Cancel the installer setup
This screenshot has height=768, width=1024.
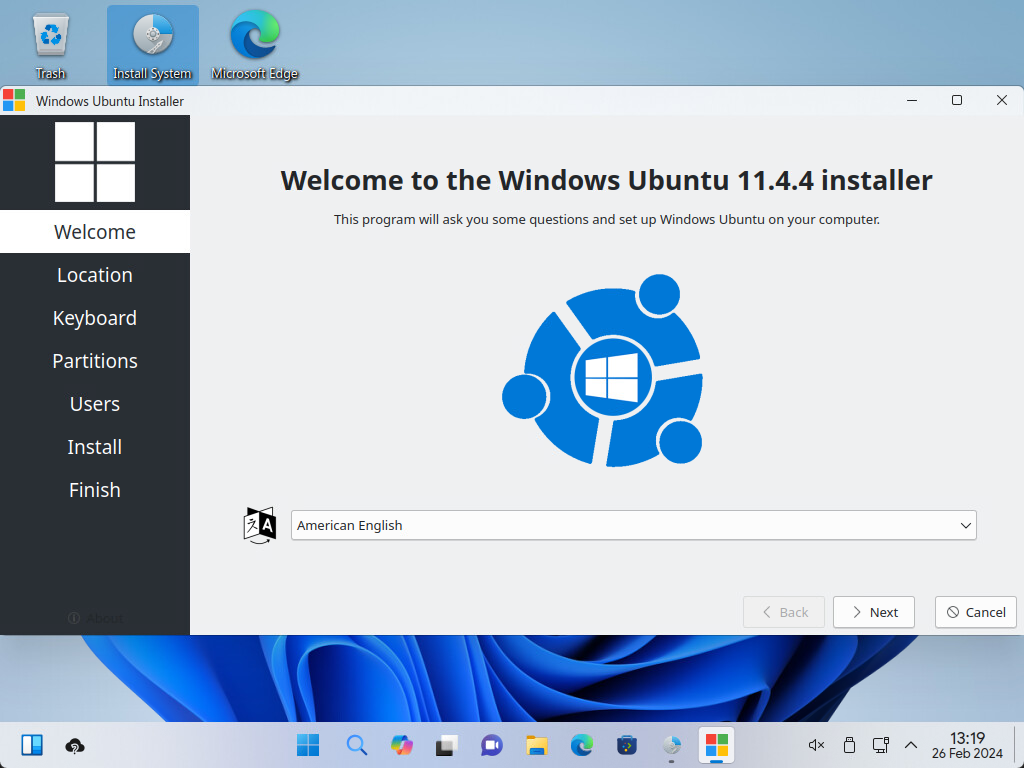click(x=976, y=612)
